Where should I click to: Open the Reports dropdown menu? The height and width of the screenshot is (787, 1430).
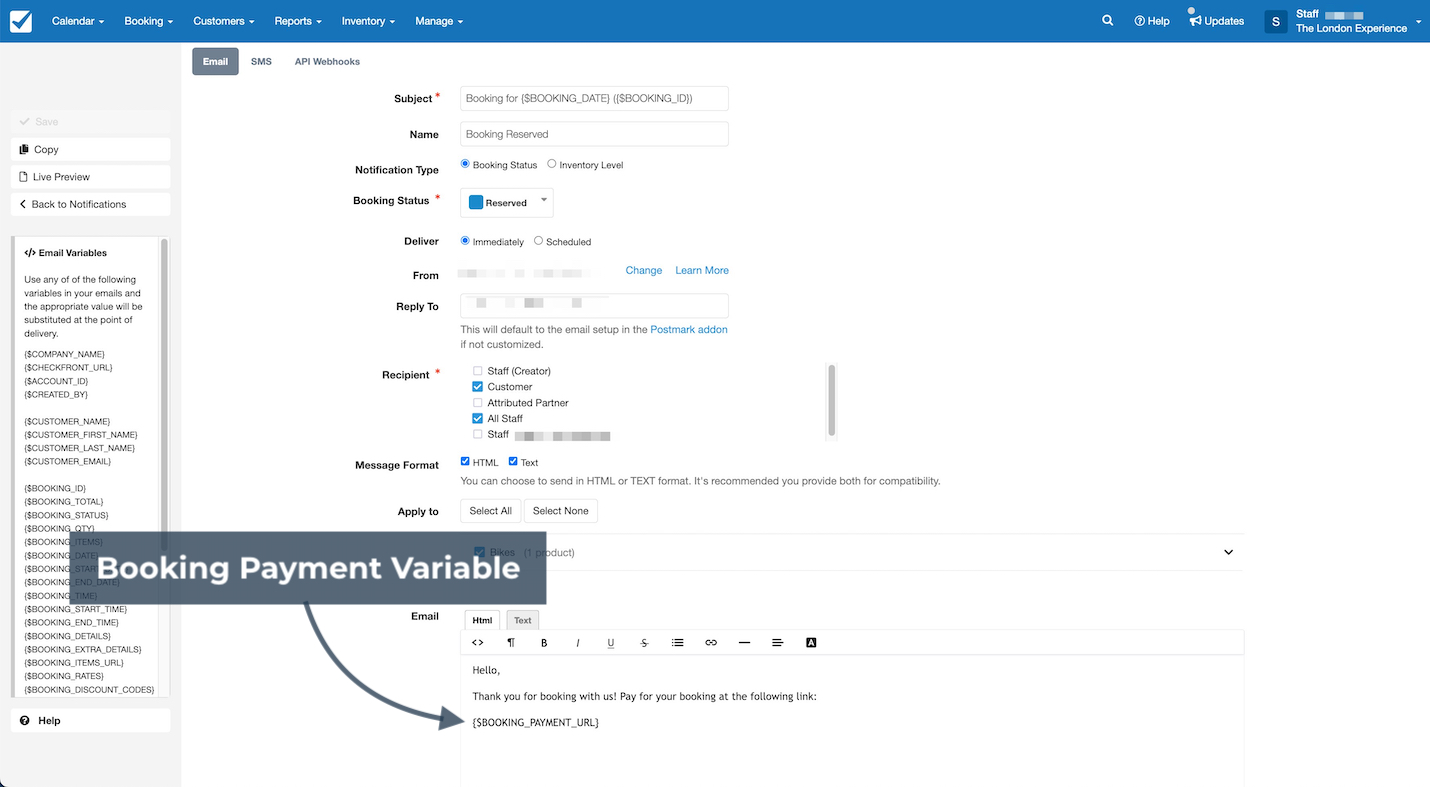(298, 21)
